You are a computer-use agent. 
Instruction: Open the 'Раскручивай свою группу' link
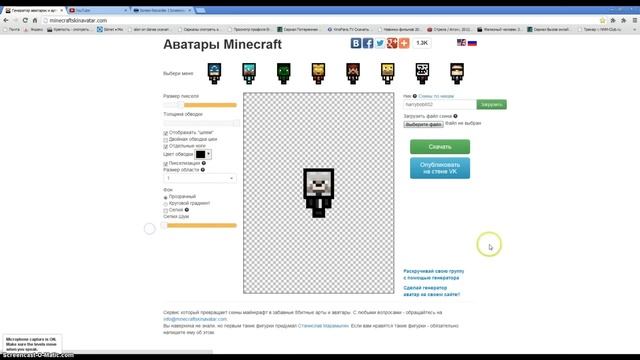[433, 274]
